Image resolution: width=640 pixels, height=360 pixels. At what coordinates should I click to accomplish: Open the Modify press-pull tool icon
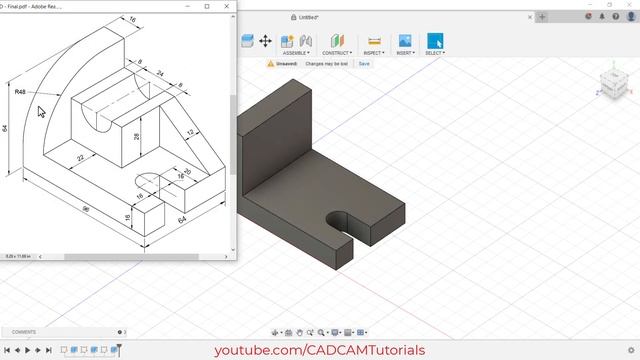(x=247, y=41)
